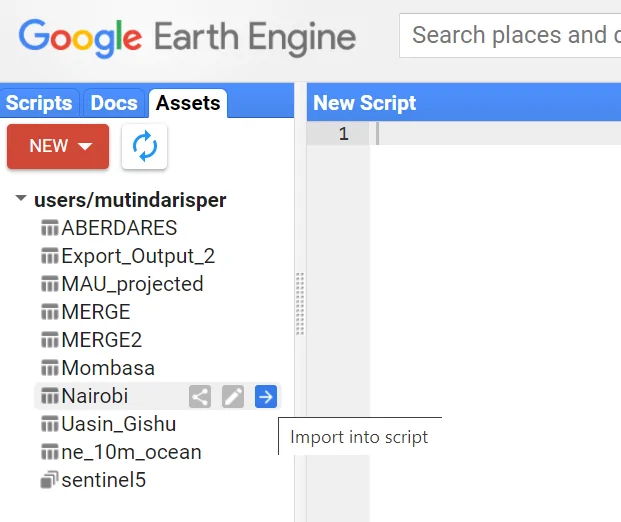The width and height of the screenshot is (621, 522).
Task: Select the MERGE asset name
Action: [x=96, y=312]
